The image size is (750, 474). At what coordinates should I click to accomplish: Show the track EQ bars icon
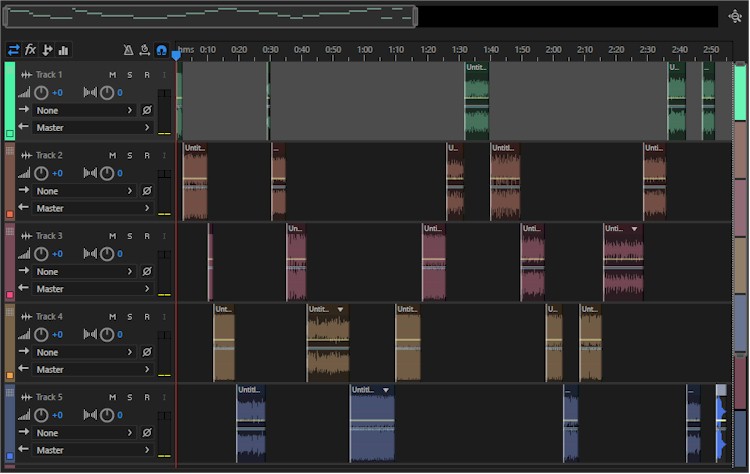coord(63,50)
